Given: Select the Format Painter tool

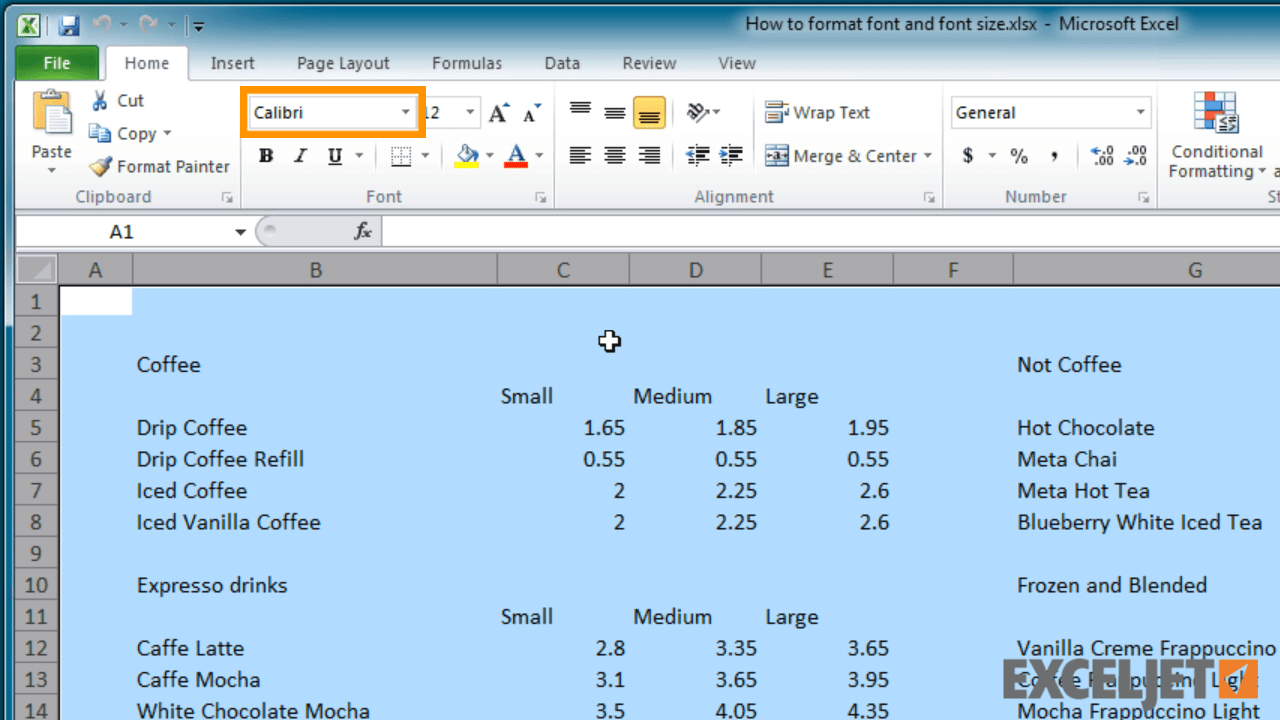Looking at the screenshot, I should [x=158, y=167].
